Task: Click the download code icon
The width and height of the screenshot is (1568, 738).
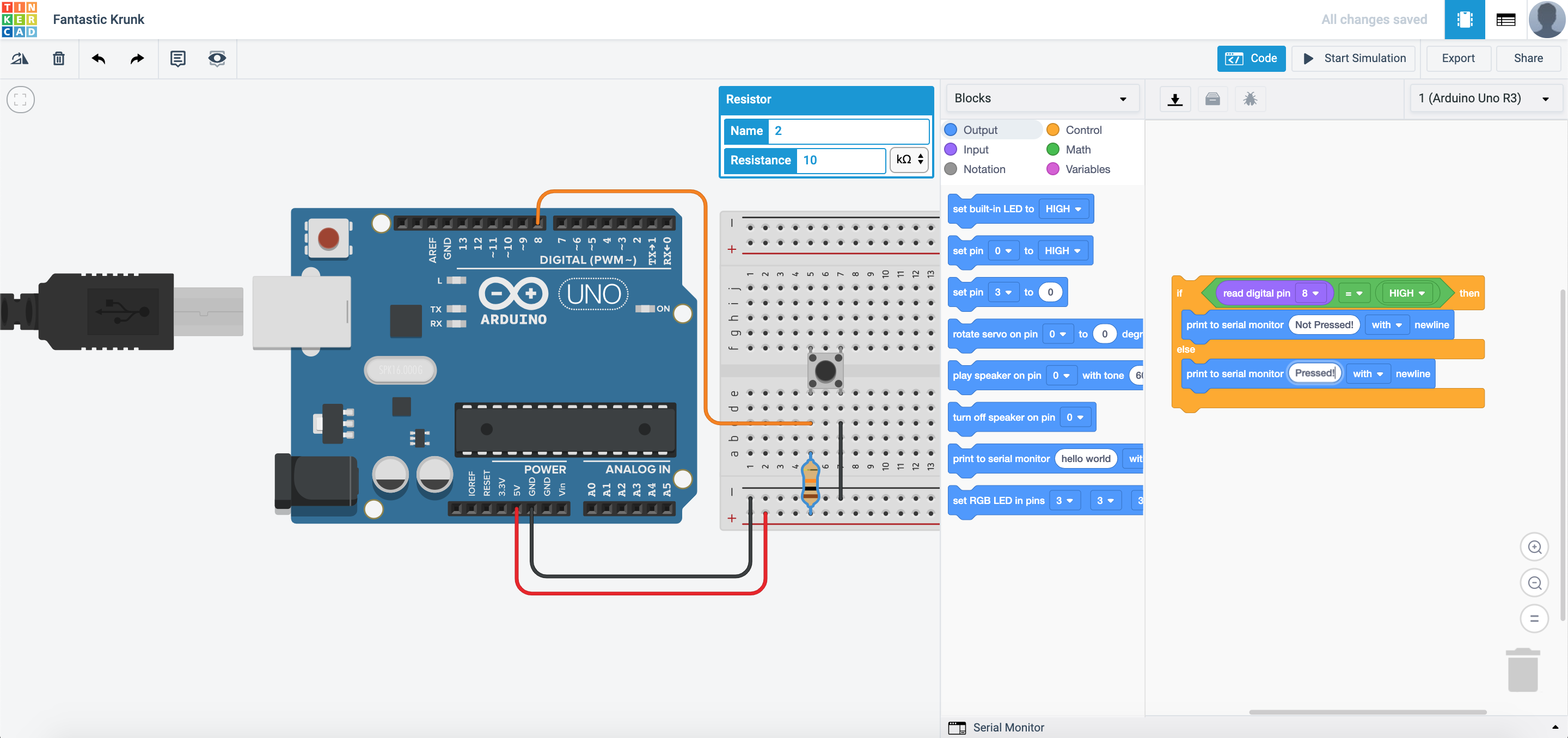Action: (x=1175, y=99)
